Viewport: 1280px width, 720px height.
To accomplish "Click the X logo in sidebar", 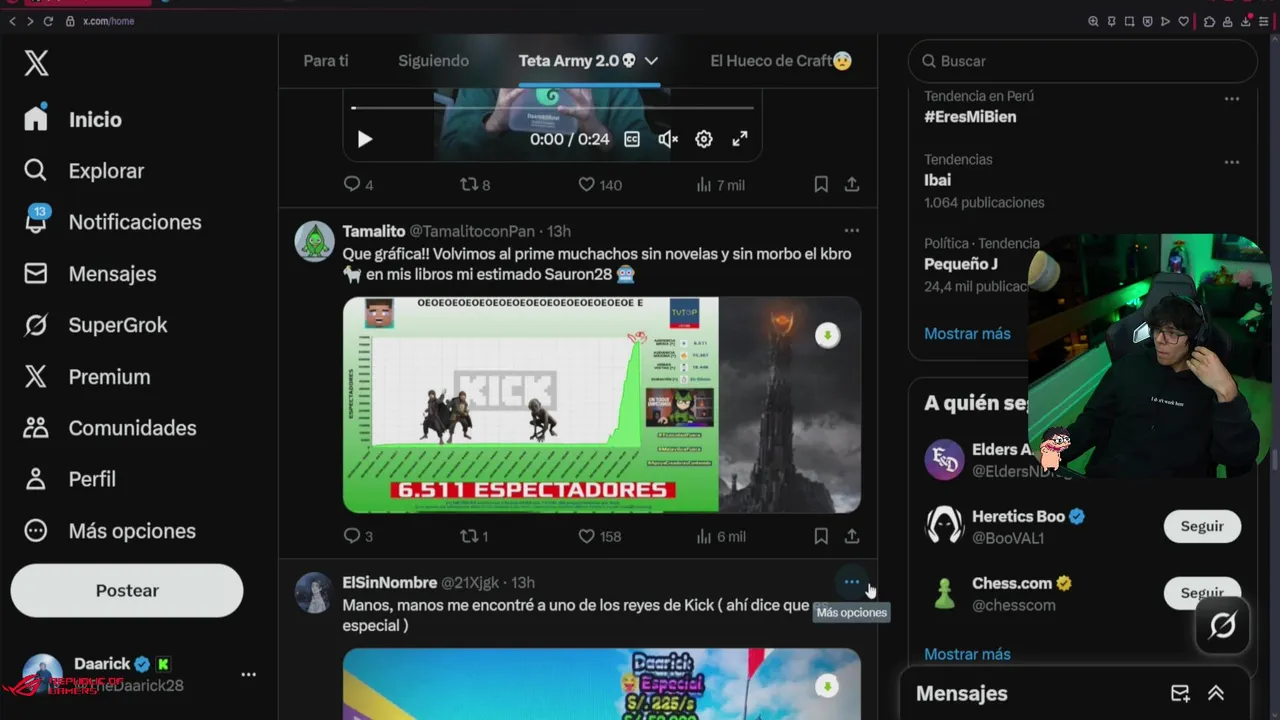I will point(36,63).
